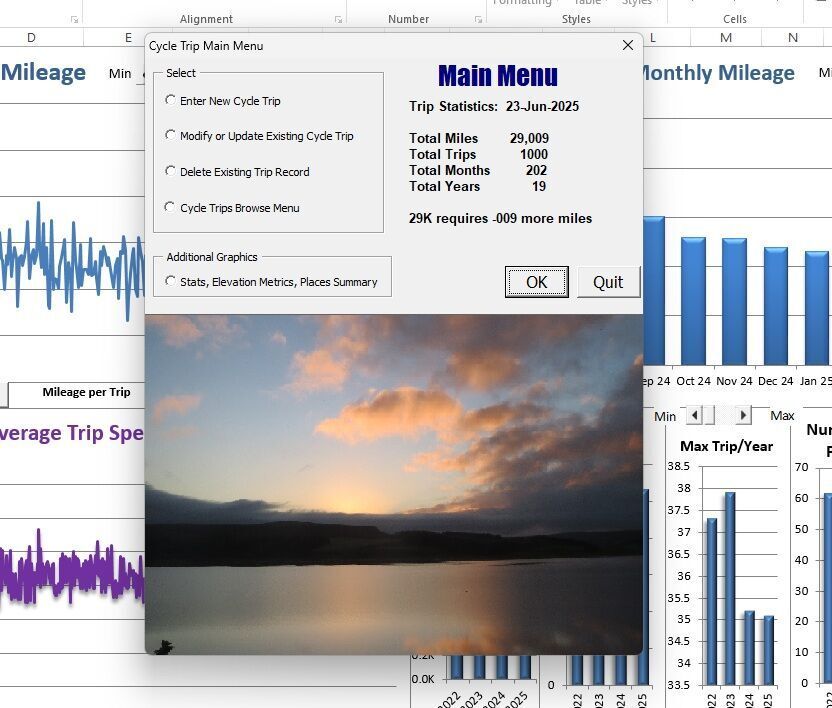The width and height of the screenshot is (832, 708).
Task: Select column D header
Action: [x=31, y=38]
